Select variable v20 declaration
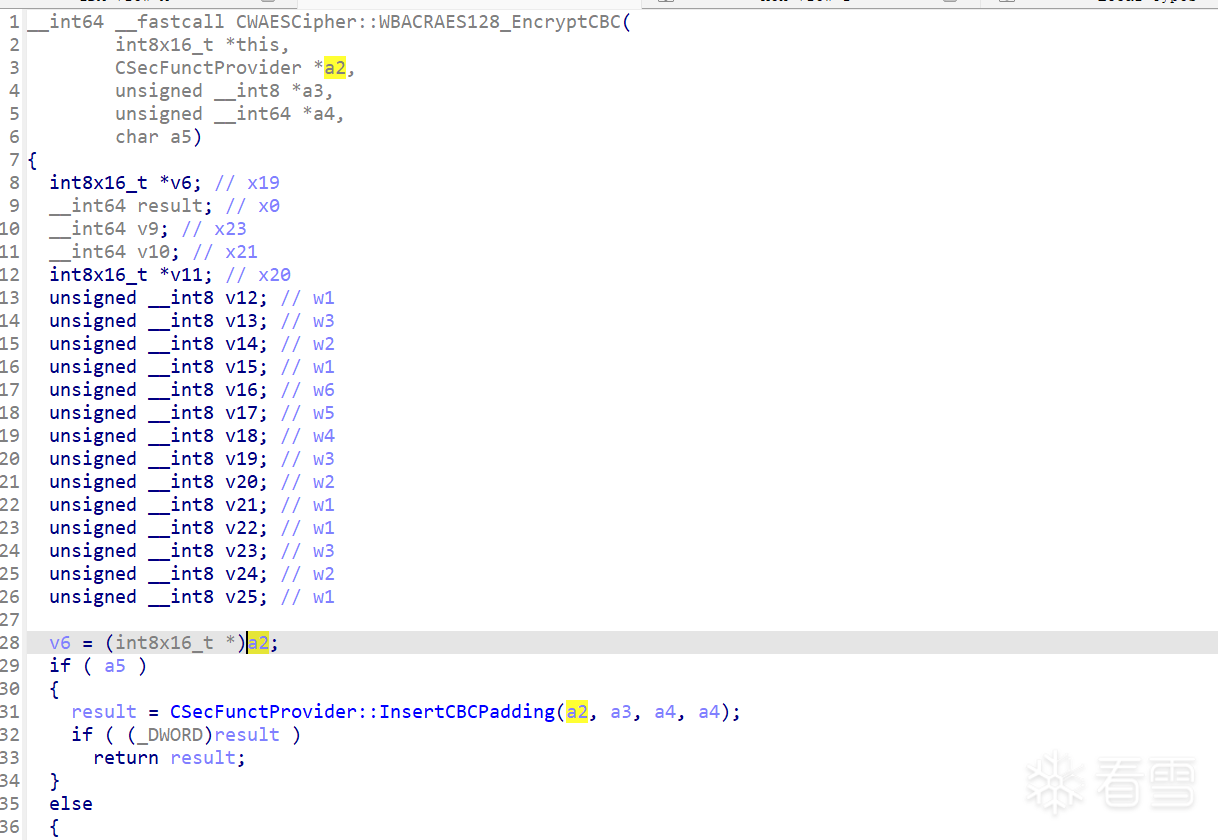The image size is (1218, 840). coord(241,481)
